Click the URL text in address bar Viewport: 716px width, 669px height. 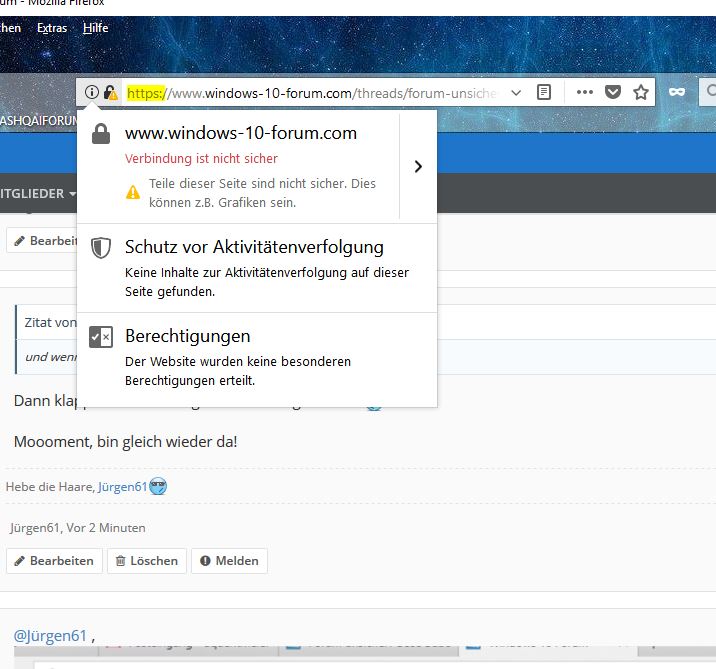tap(311, 93)
